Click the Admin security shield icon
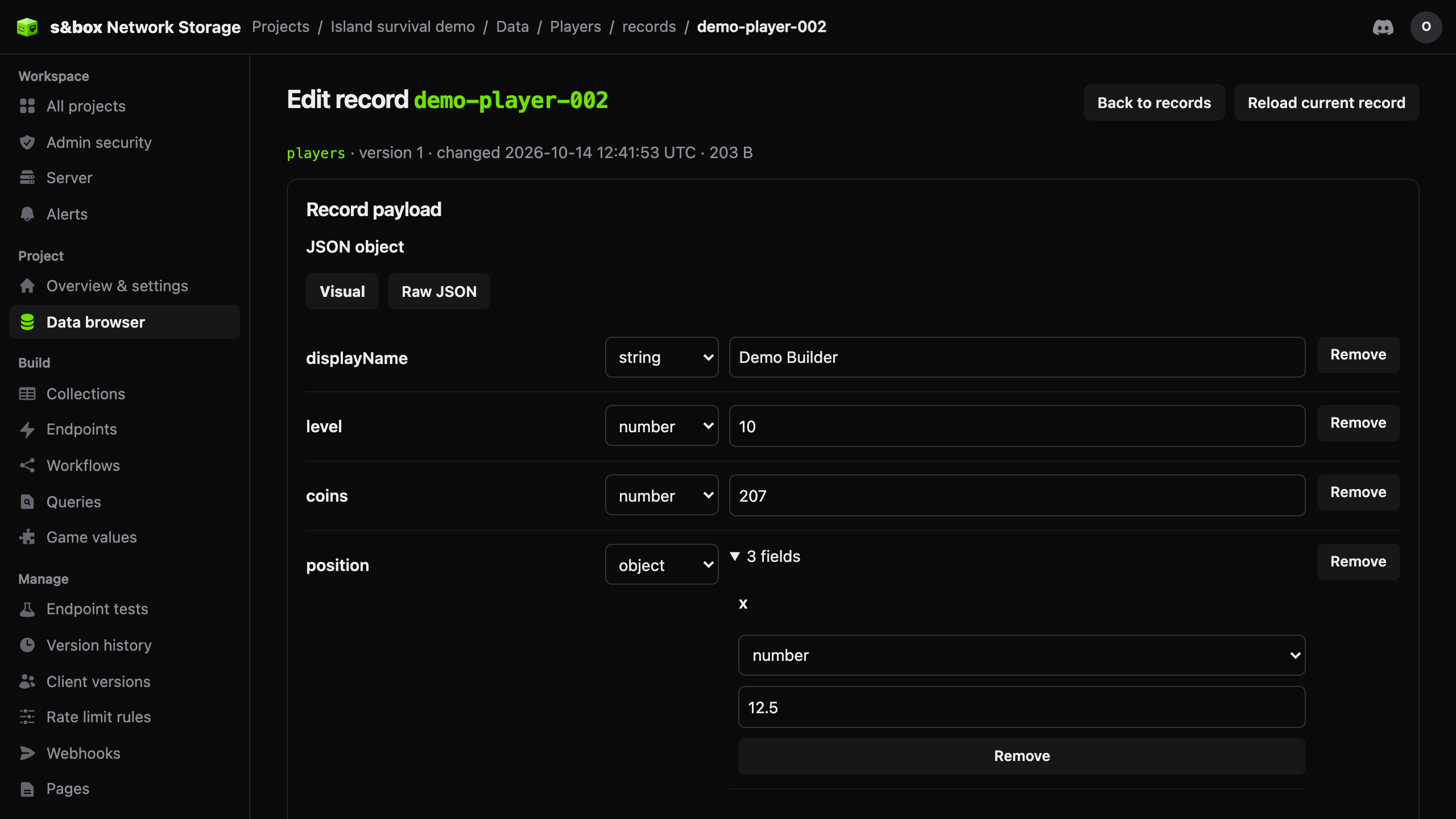The image size is (1456, 819). pyautogui.click(x=27, y=142)
